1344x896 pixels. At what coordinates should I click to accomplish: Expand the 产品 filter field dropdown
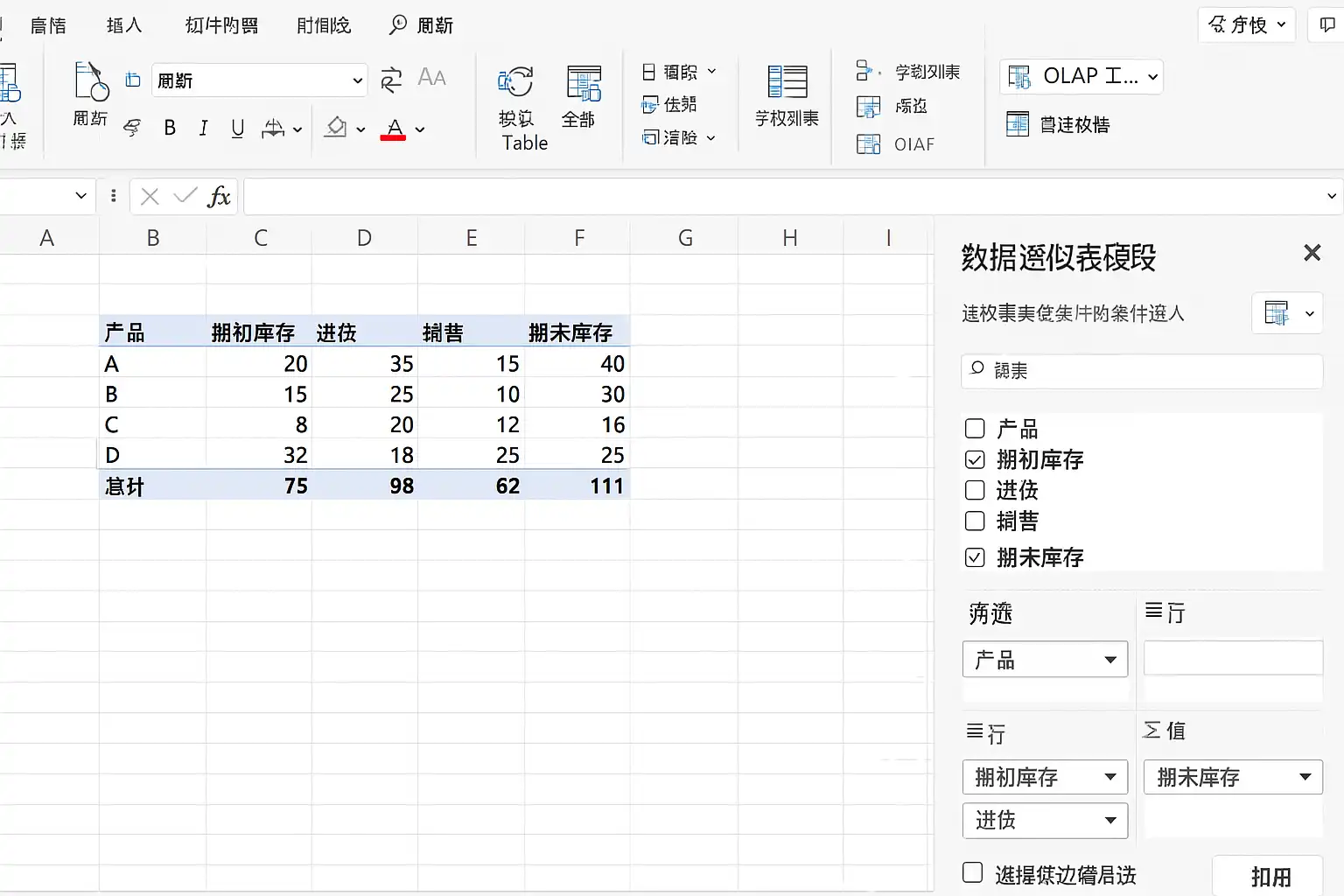(x=1109, y=660)
